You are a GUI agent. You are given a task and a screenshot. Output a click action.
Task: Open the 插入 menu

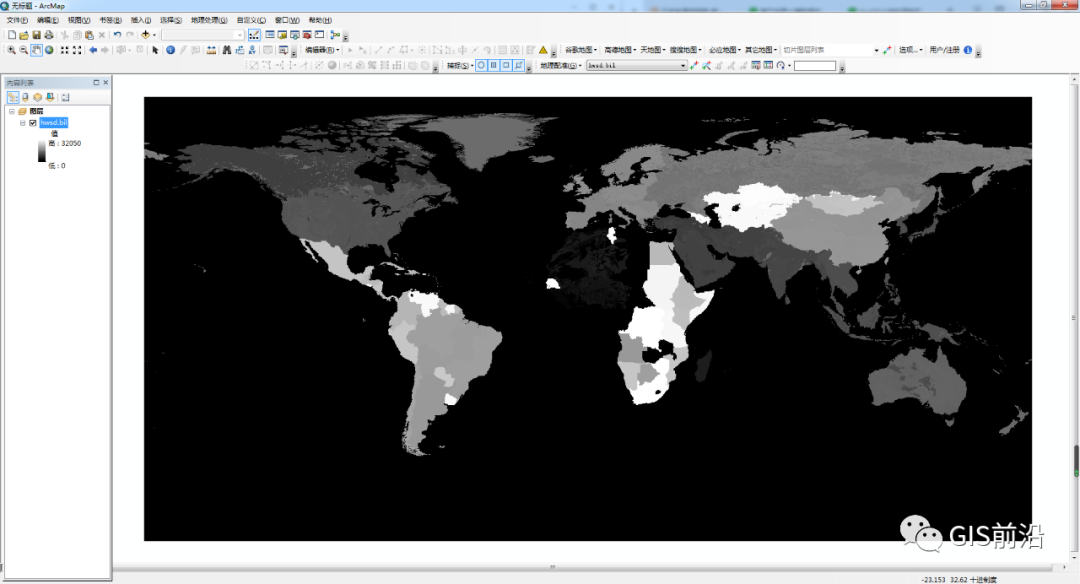point(141,20)
